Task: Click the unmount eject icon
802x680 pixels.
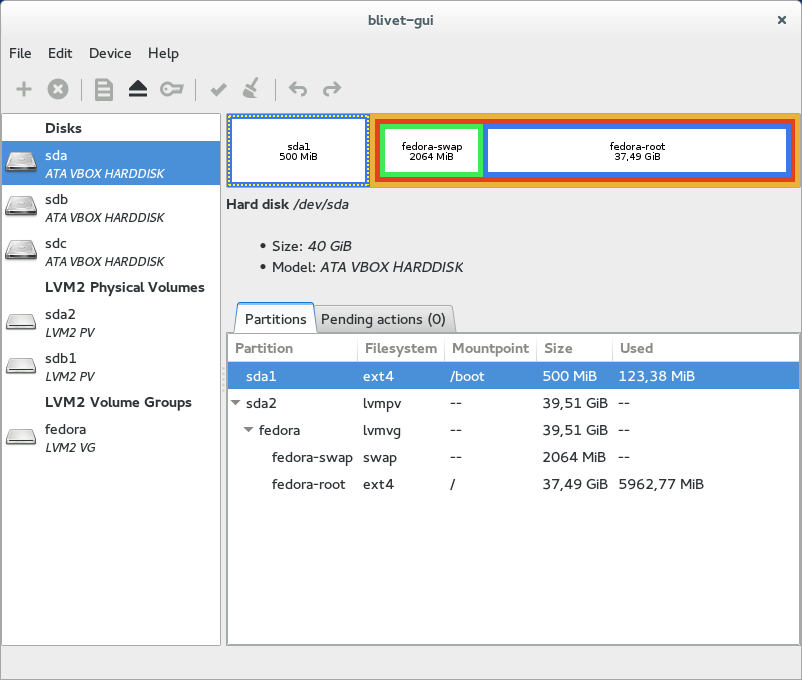Action: (137, 89)
